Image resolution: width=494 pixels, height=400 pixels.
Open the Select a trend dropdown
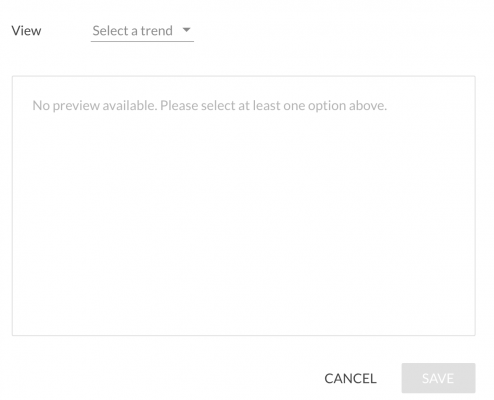pos(142,31)
